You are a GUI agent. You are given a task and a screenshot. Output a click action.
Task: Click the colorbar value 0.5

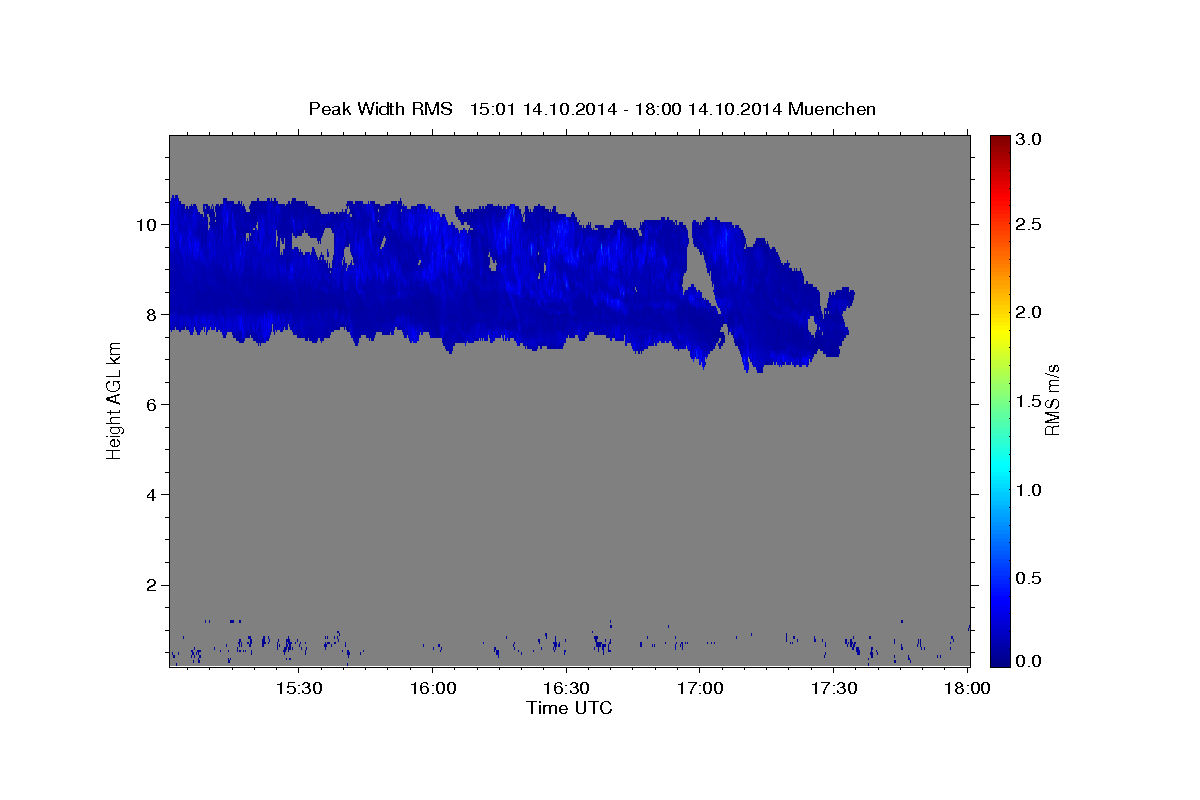(1028, 578)
